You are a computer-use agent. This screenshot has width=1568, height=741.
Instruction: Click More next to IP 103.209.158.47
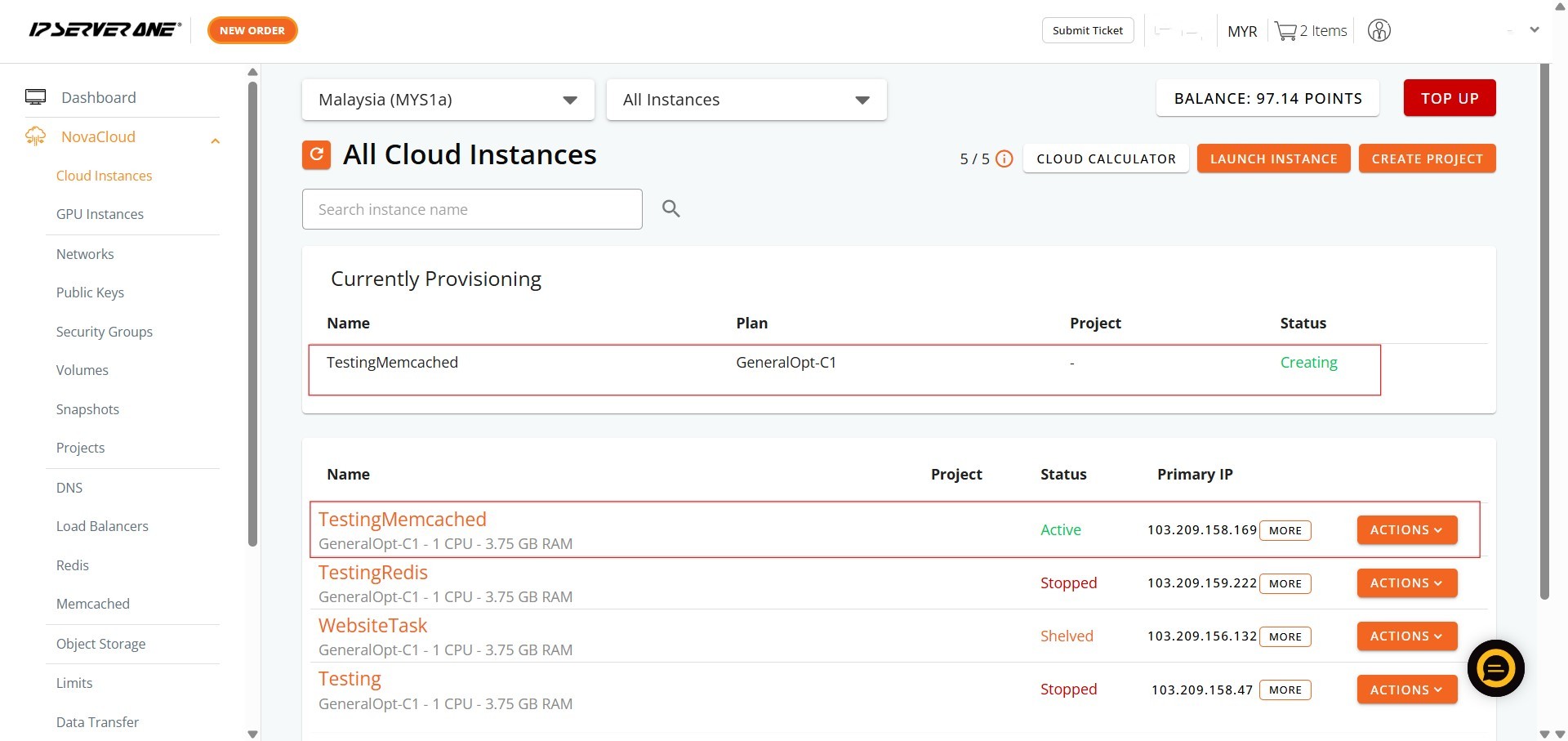(1285, 690)
